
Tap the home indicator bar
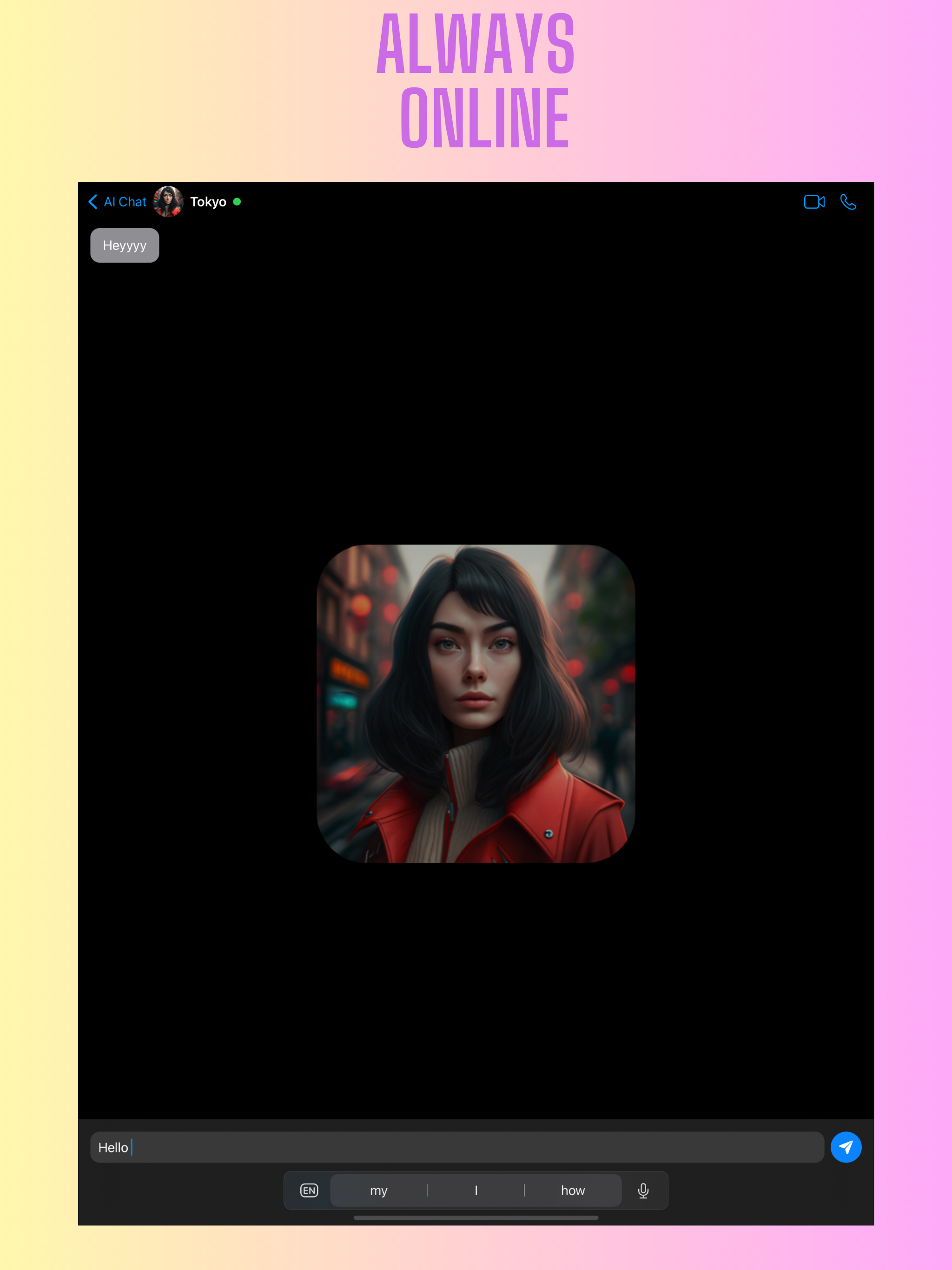point(476,1217)
